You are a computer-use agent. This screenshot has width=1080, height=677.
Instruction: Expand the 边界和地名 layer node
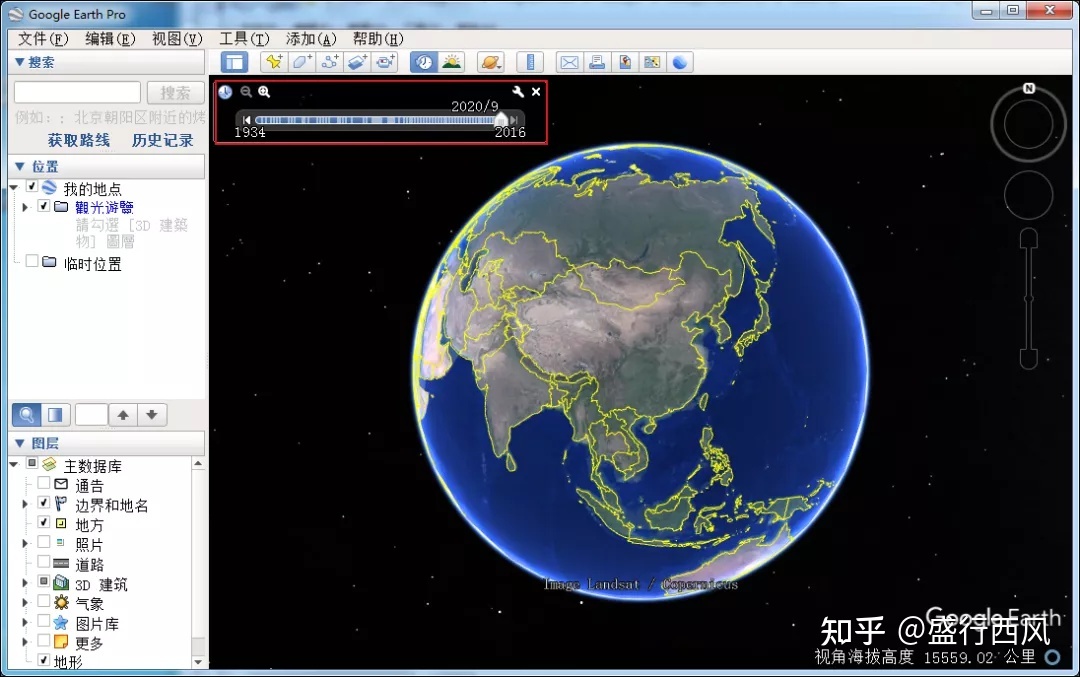click(x=25, y=503)
